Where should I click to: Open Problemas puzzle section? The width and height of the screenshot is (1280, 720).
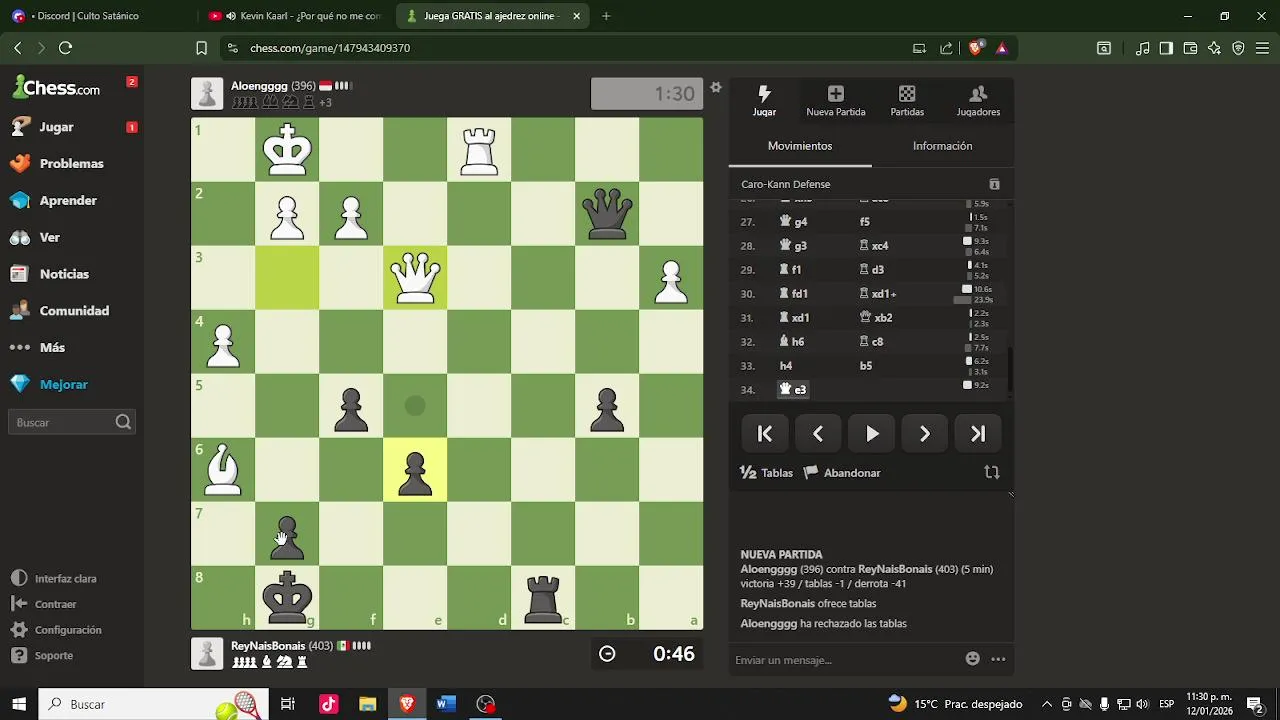[x=71, y=164]
